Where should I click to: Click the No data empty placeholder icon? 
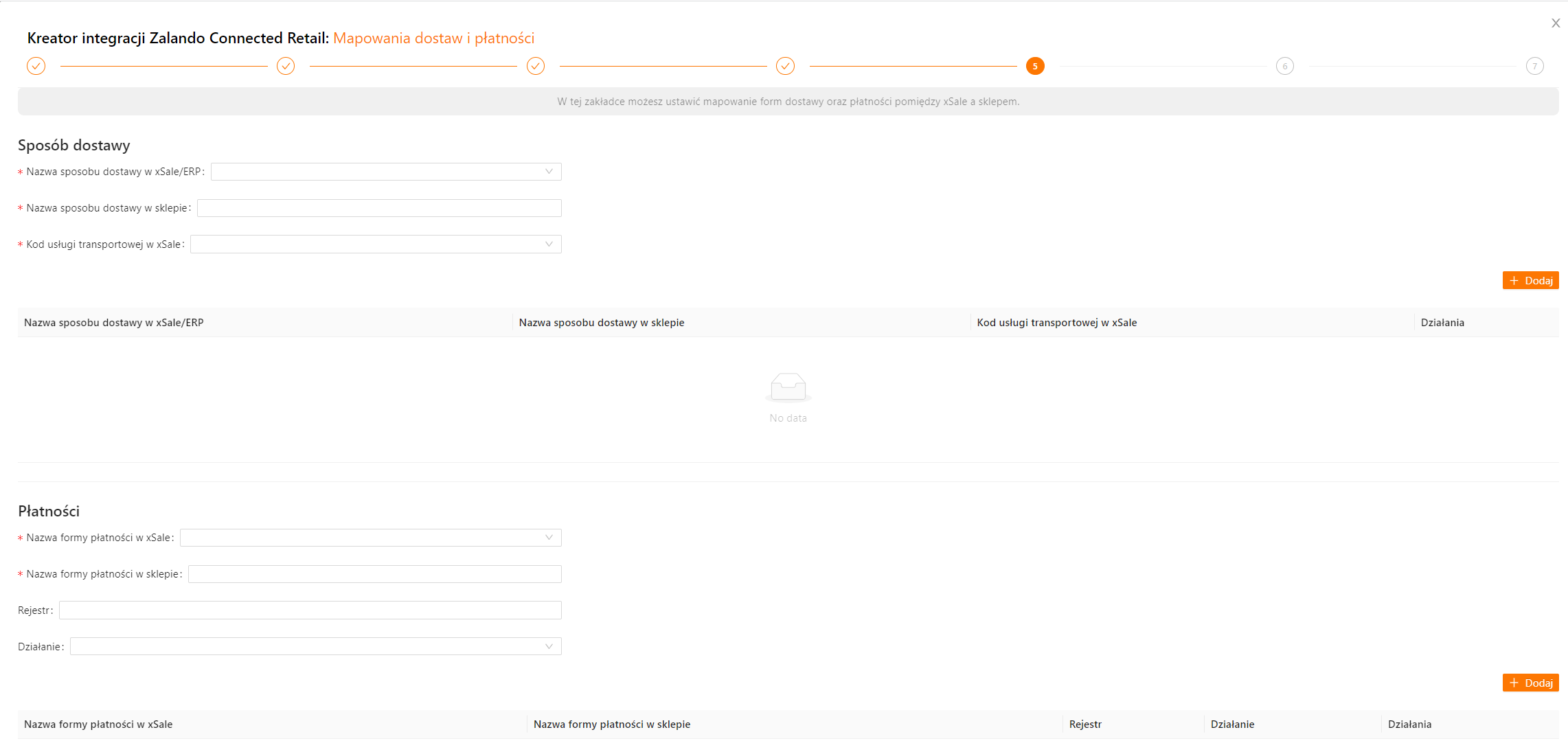[788, 387]
